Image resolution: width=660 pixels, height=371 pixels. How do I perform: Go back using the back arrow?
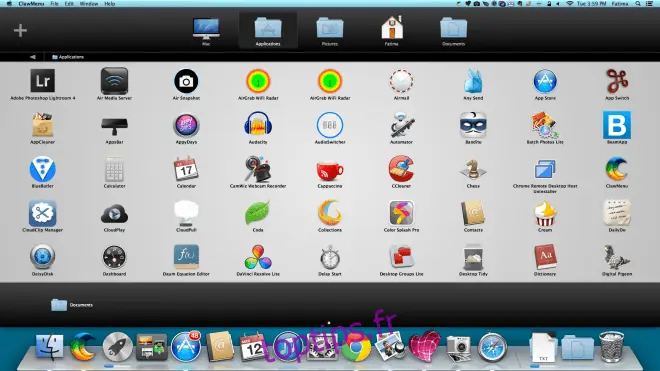pyautogui.click(x=33, y=57)
